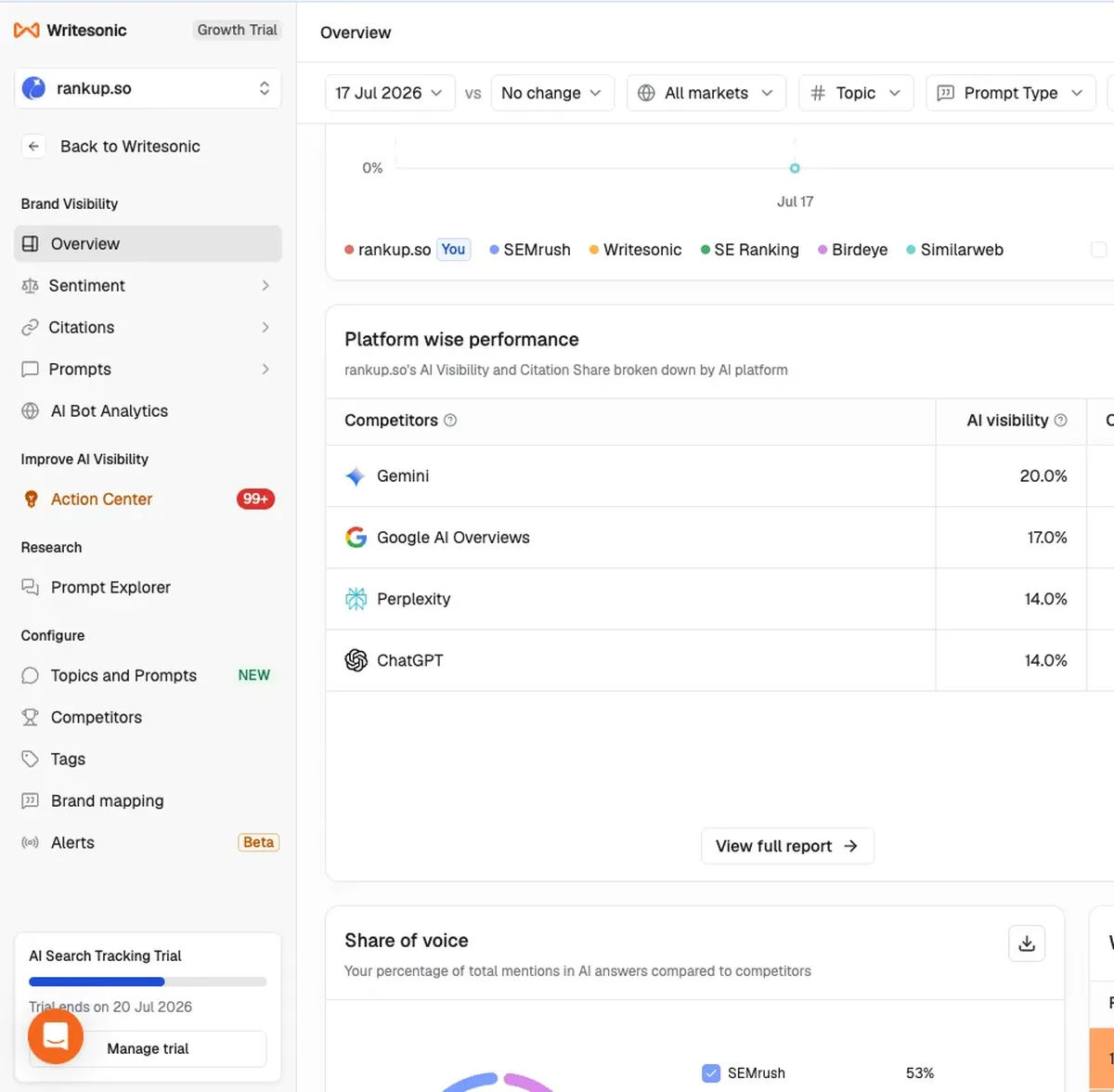Click Back to Writesonic link

[x=130, y=147]
